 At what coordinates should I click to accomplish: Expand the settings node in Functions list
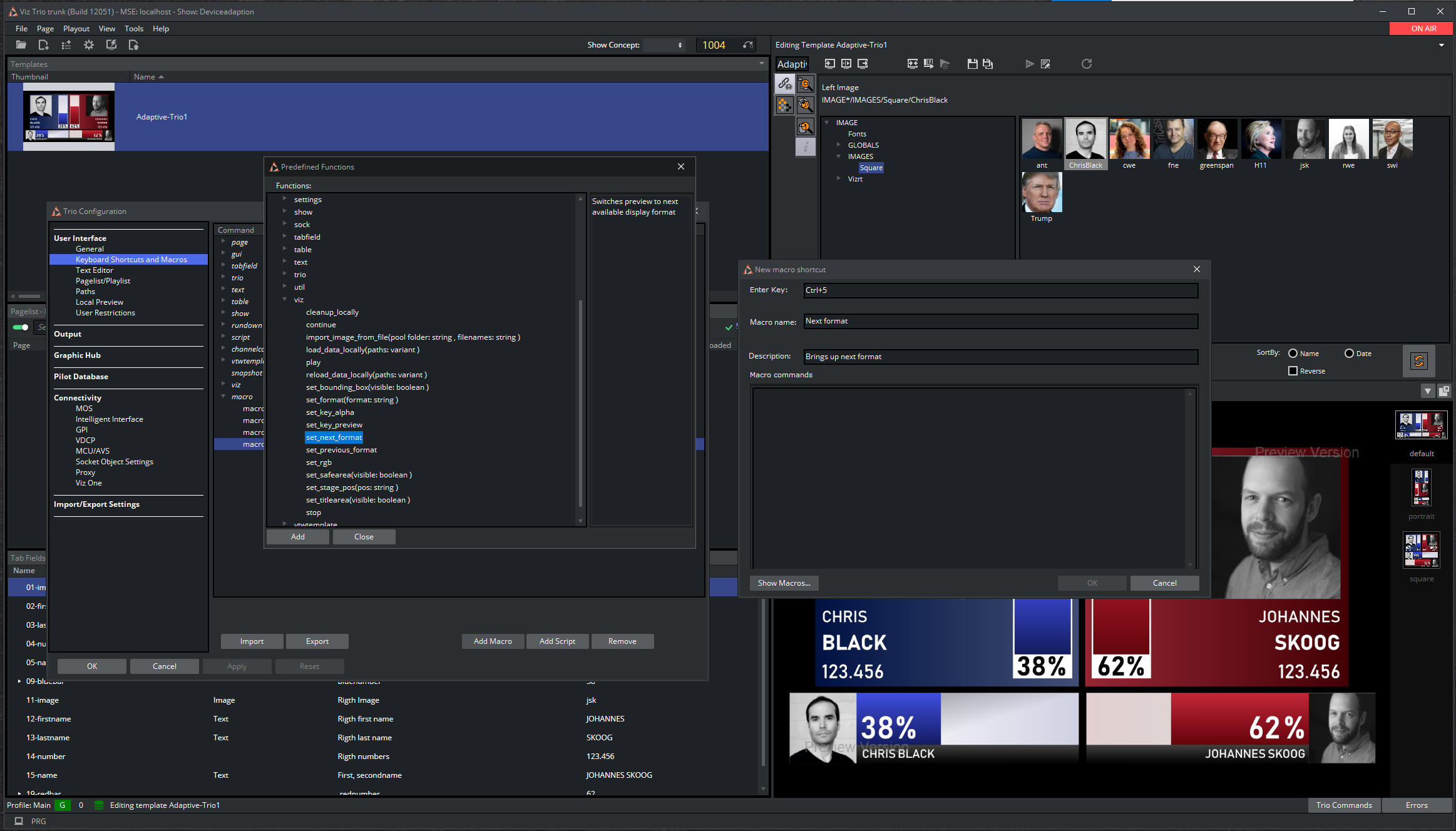285,199
